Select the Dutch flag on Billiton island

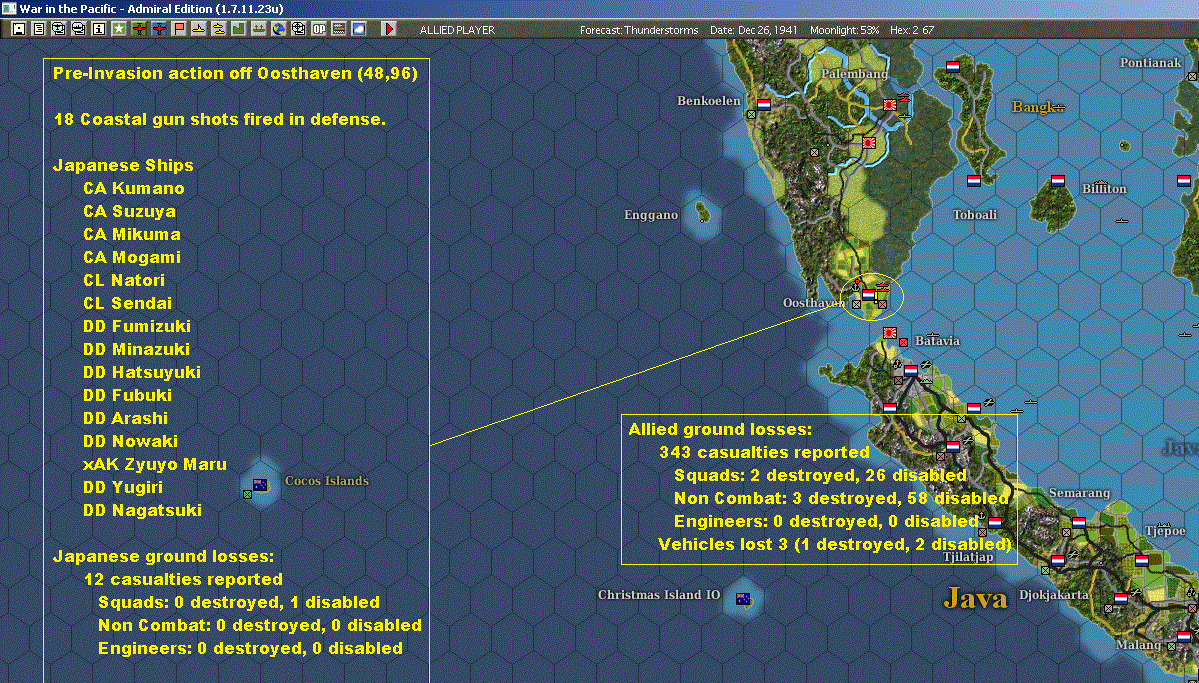1058,181
